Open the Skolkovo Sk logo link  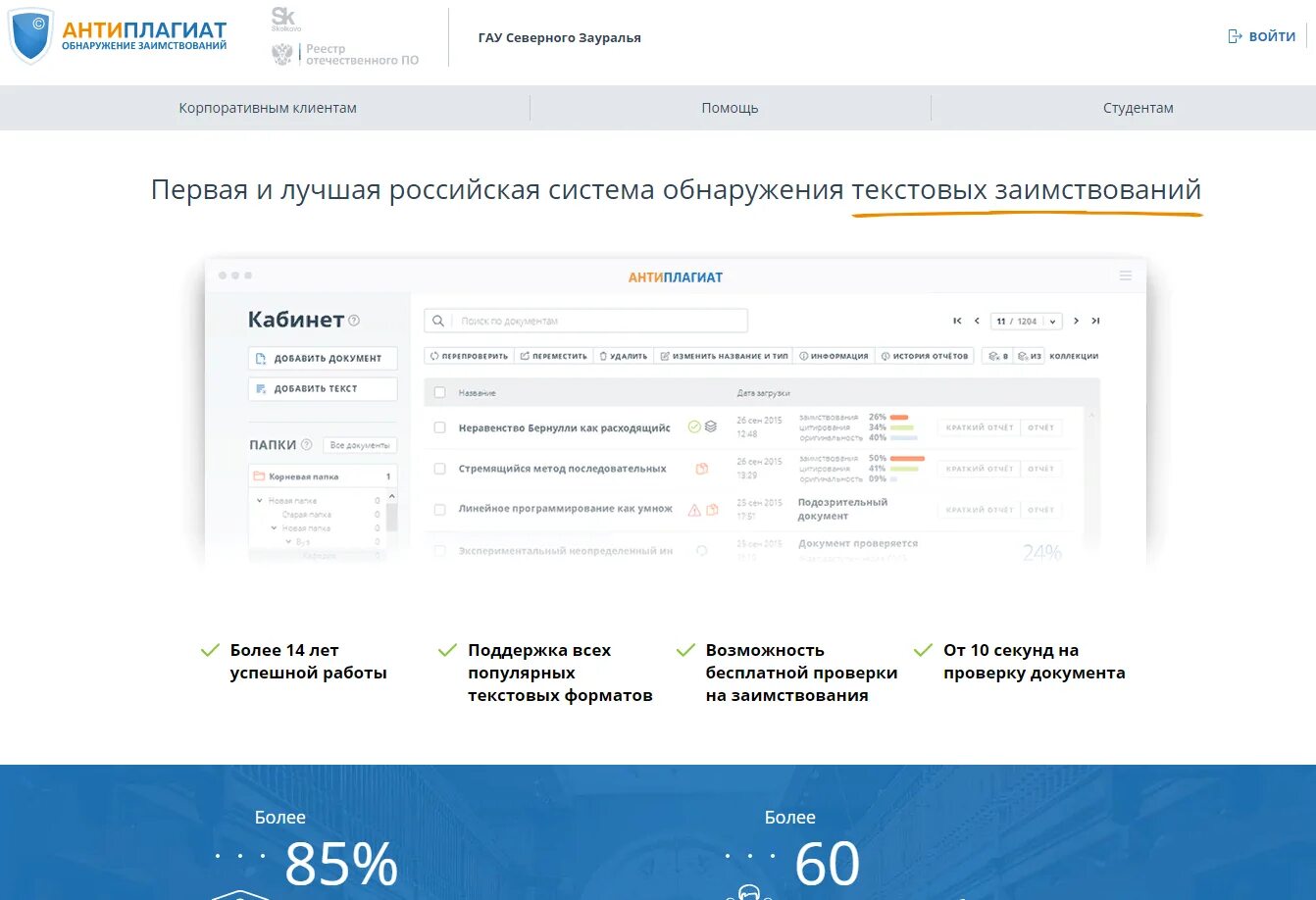(x=284, y=20)
